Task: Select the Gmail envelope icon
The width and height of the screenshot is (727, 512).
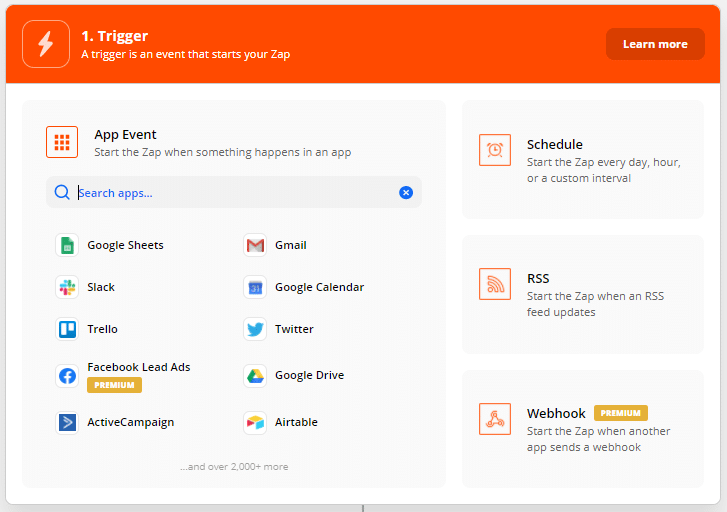Action: coord(255,245)
